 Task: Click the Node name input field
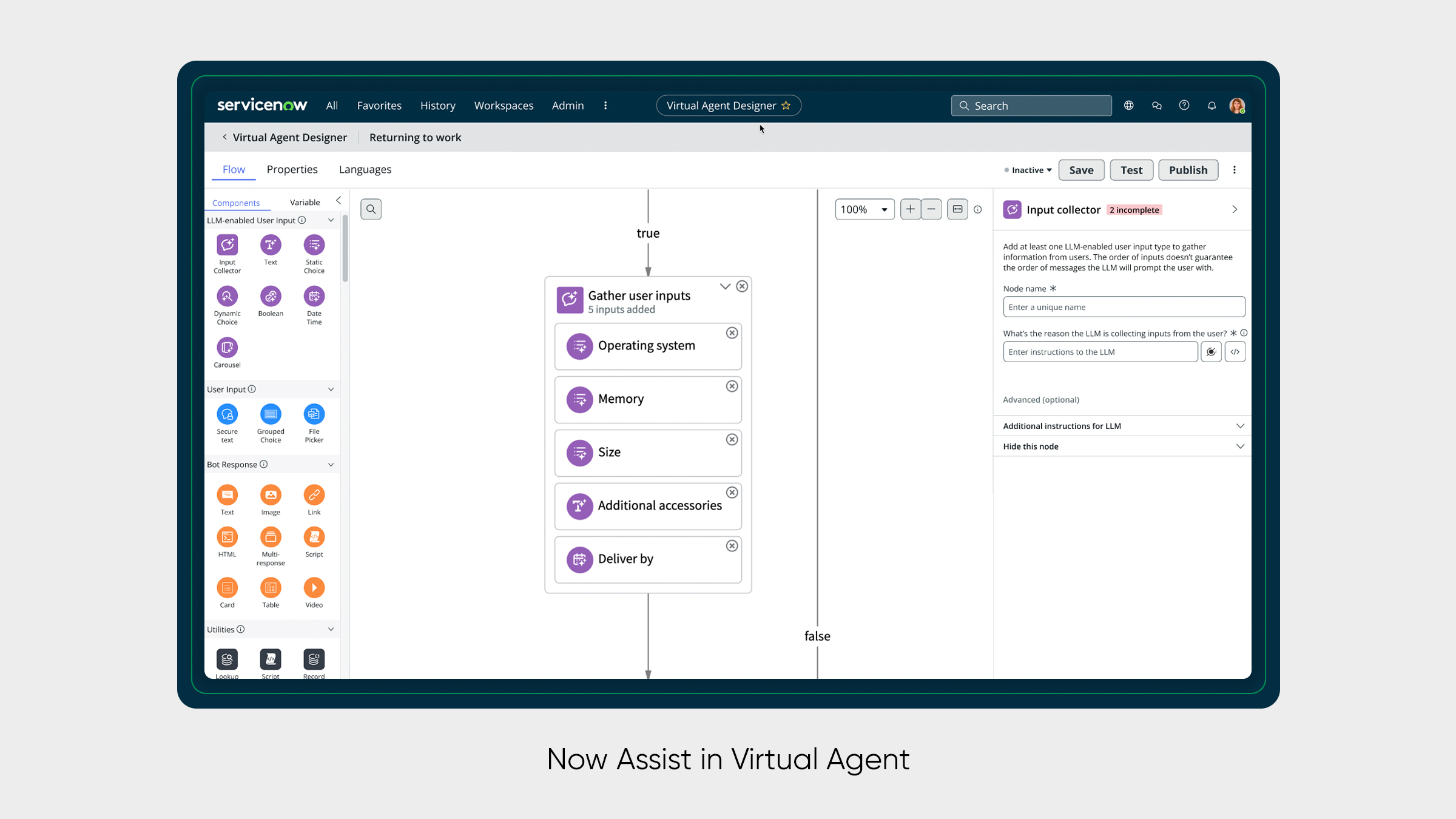click(1124, 307)
